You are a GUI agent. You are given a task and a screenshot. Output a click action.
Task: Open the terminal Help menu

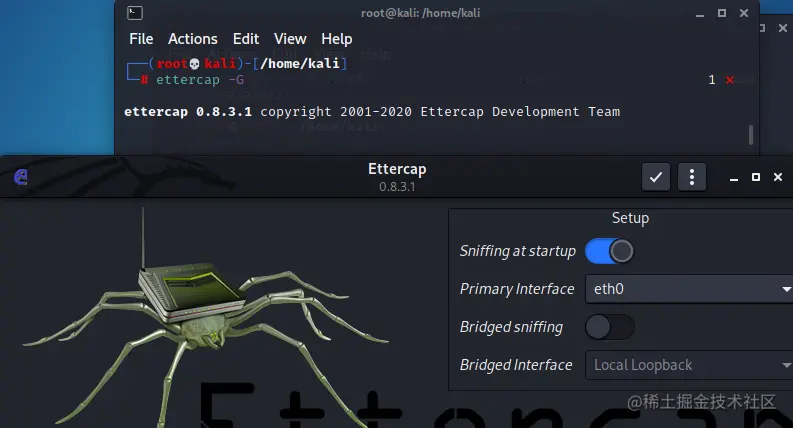point(336,39)
